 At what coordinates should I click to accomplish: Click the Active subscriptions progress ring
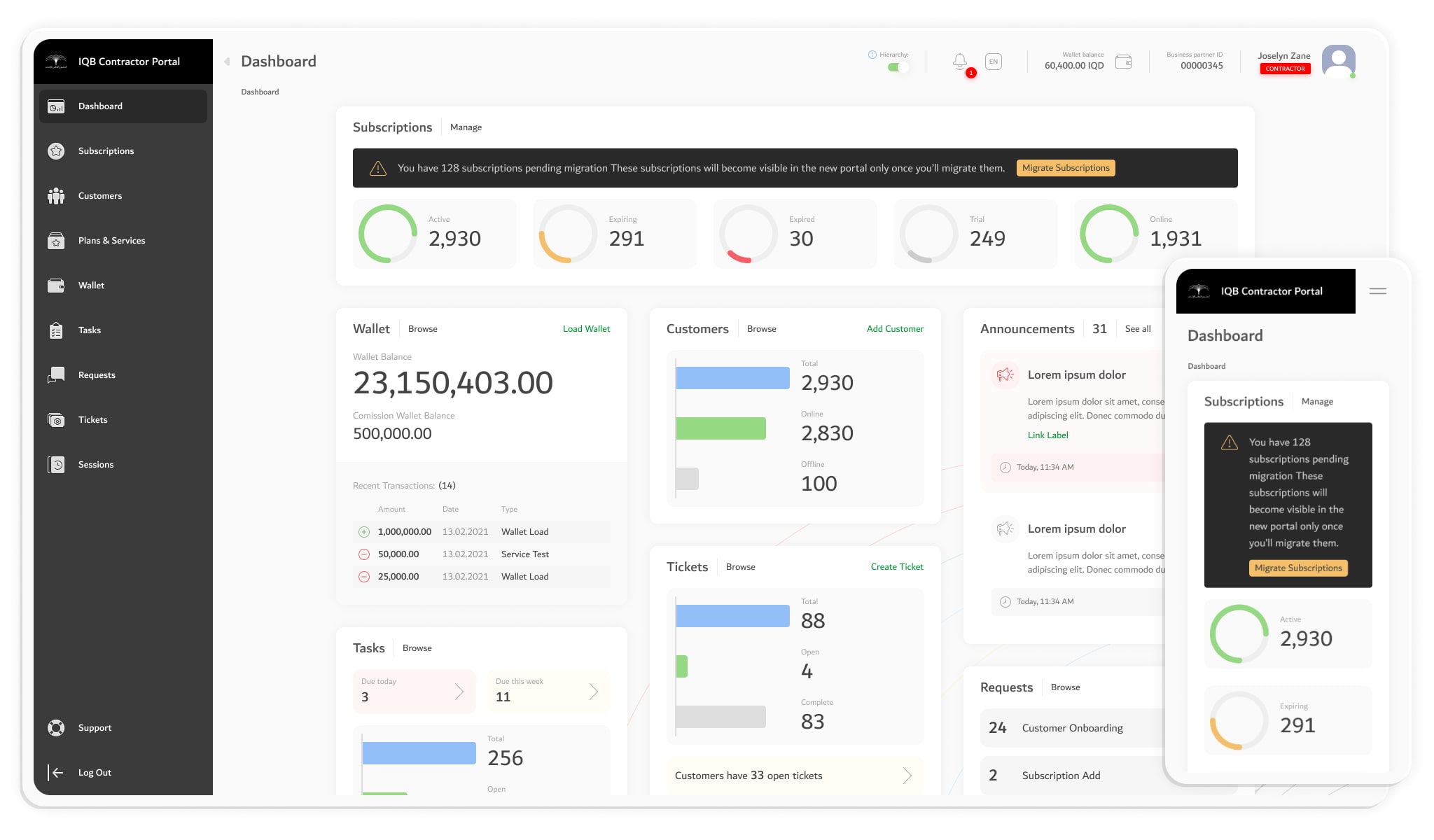click(x=388, y=234)
